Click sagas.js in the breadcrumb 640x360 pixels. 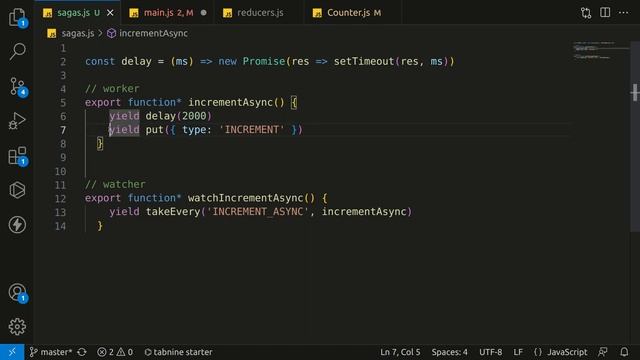(x=78, y=33)
